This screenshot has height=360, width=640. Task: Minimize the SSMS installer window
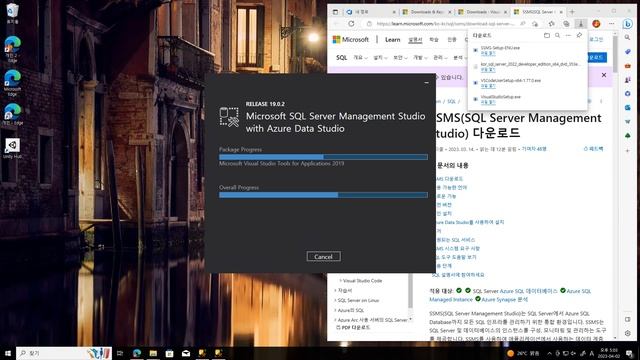click(x=427, y=82)
